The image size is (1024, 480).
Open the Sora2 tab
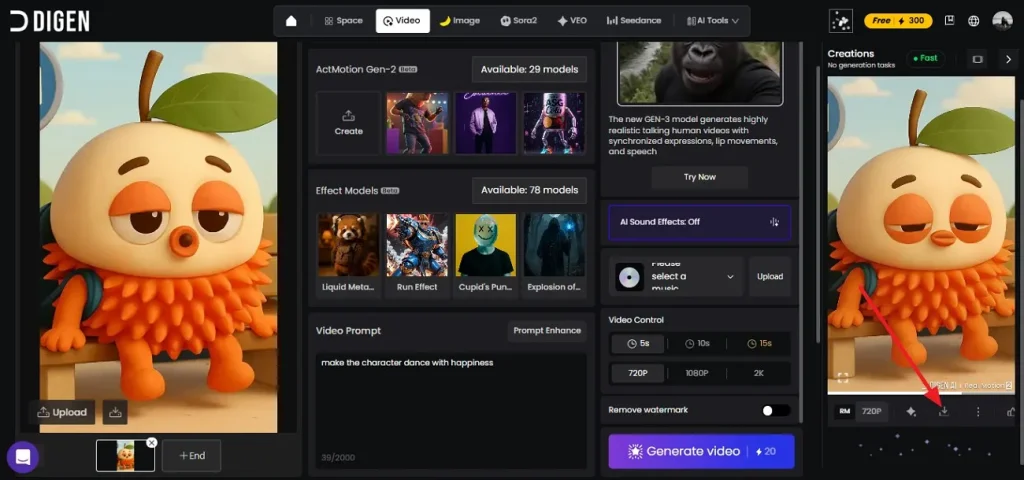tap(519, 21)
